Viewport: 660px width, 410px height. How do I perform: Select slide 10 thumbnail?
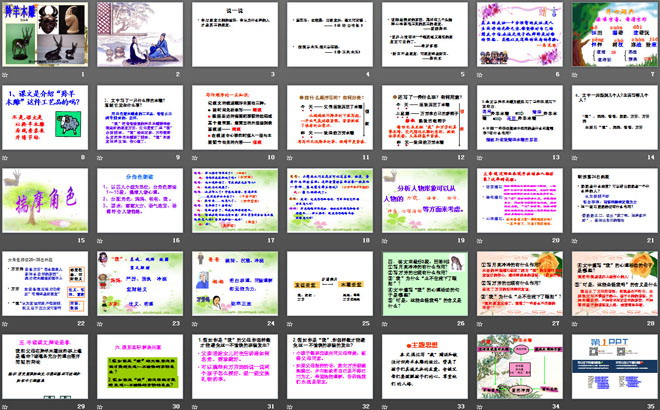click(x=235, y=117)
